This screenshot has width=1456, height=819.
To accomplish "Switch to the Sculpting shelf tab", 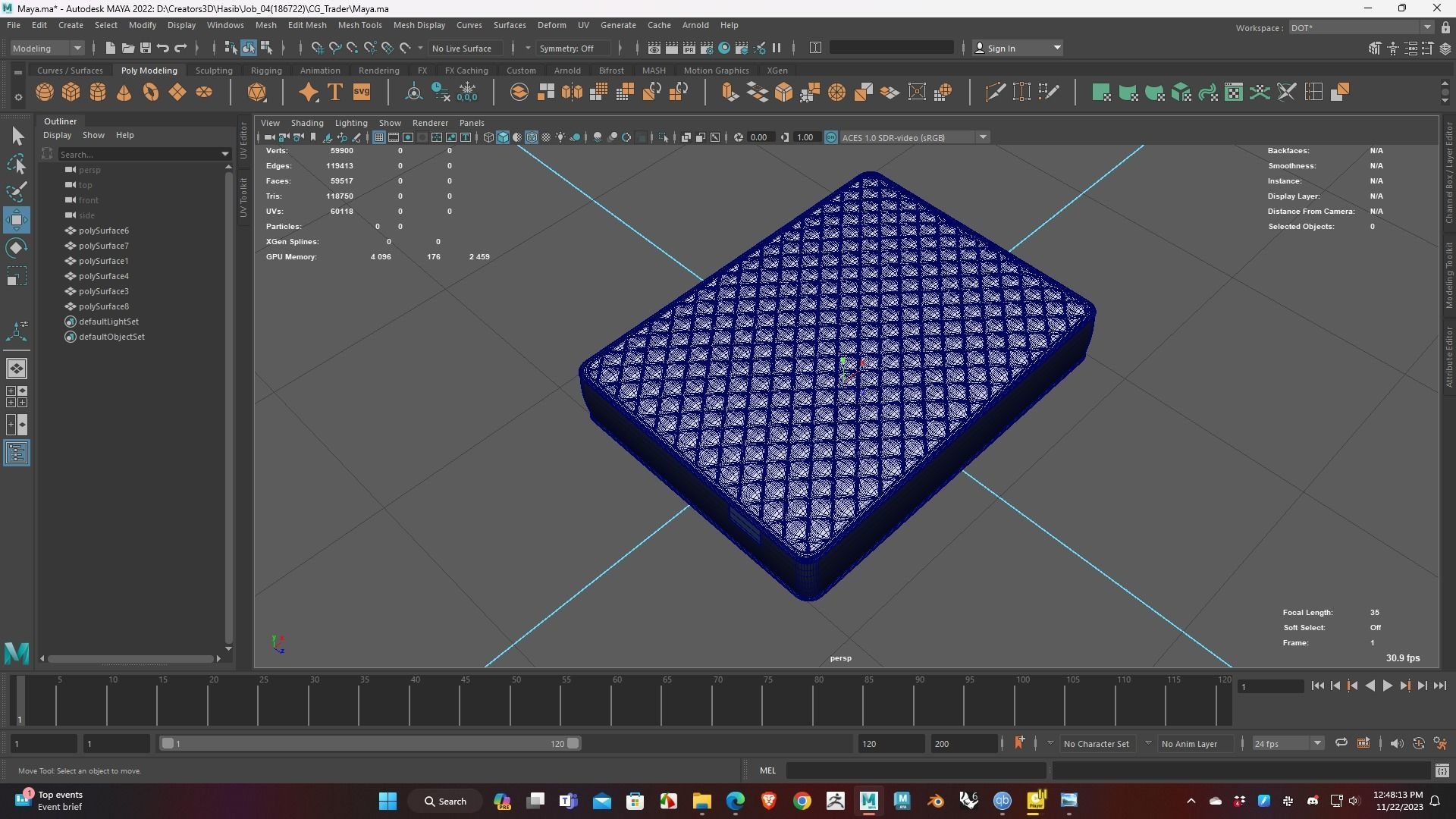I will pyautogui.click(x=214, y=71).
